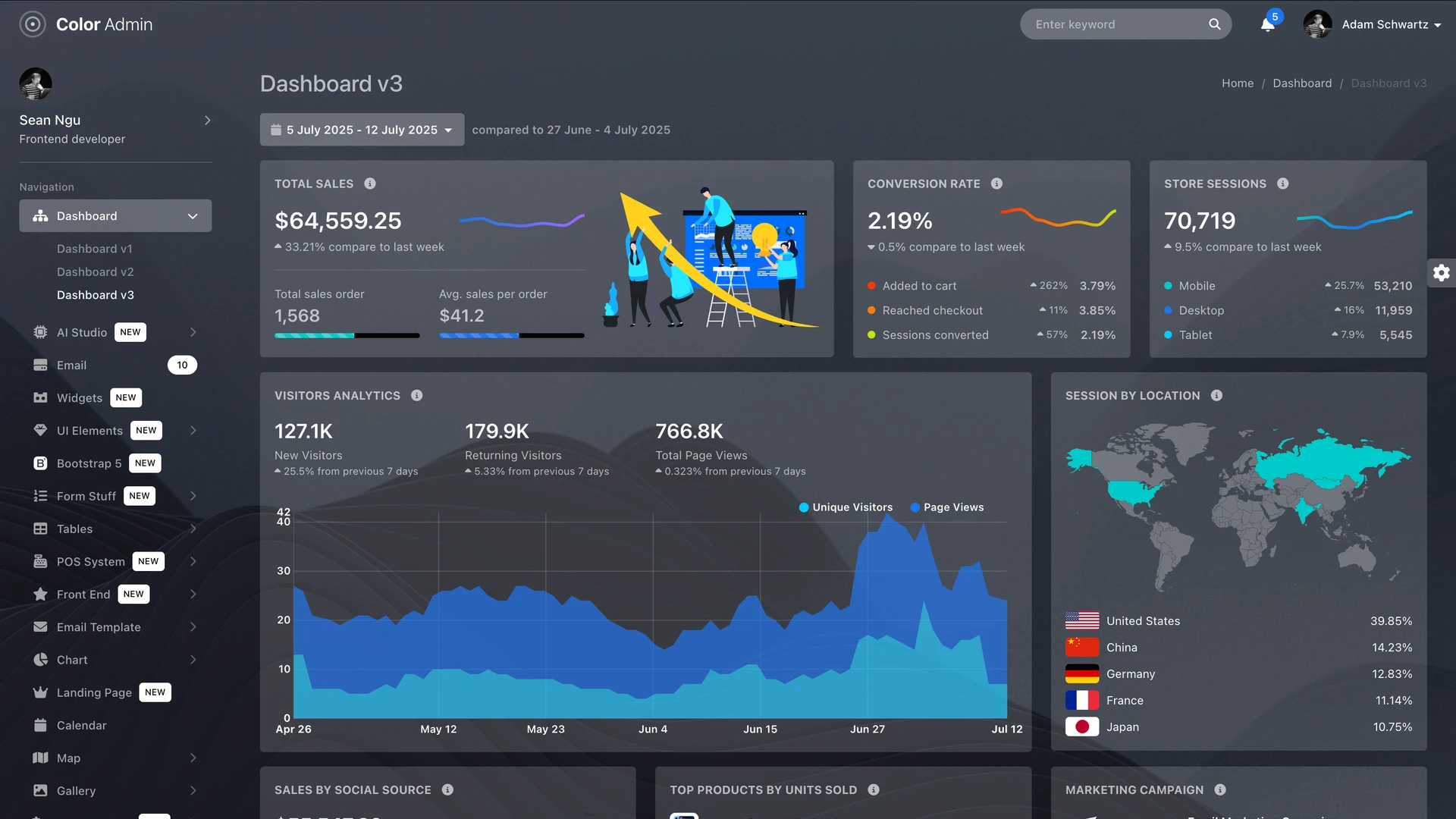Screen dimensions: 1456x819
Task: Click the Email badge showing 10
Action: tap(182, 365)
